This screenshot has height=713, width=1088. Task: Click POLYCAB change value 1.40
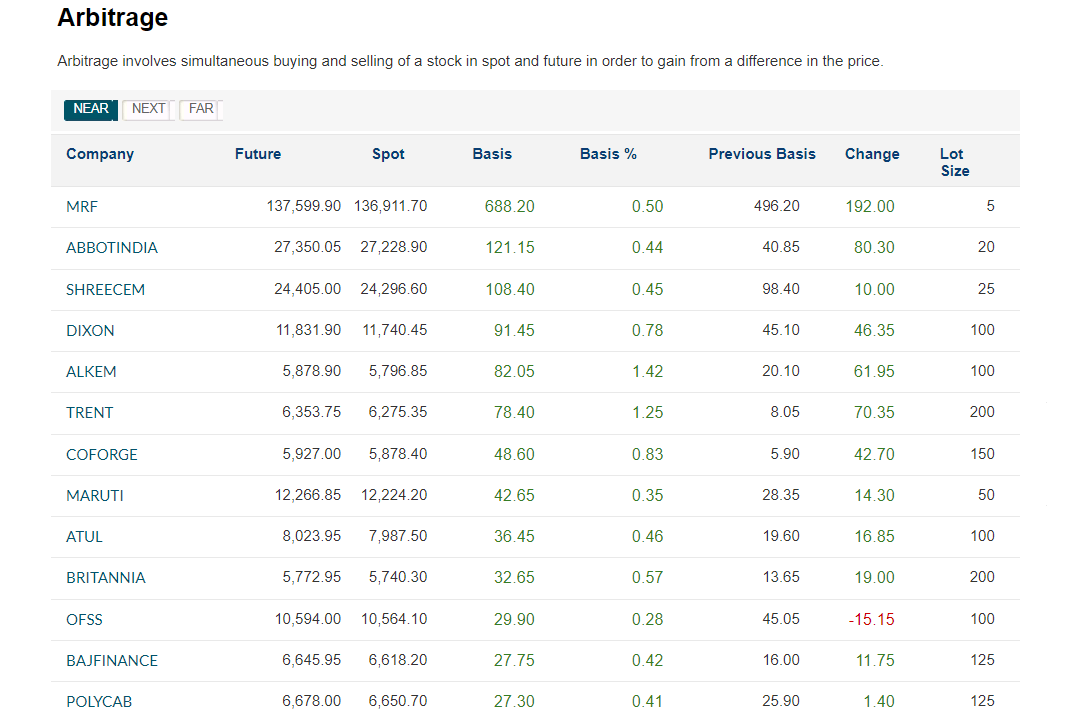pyautogui.click(x=878, y=701)
